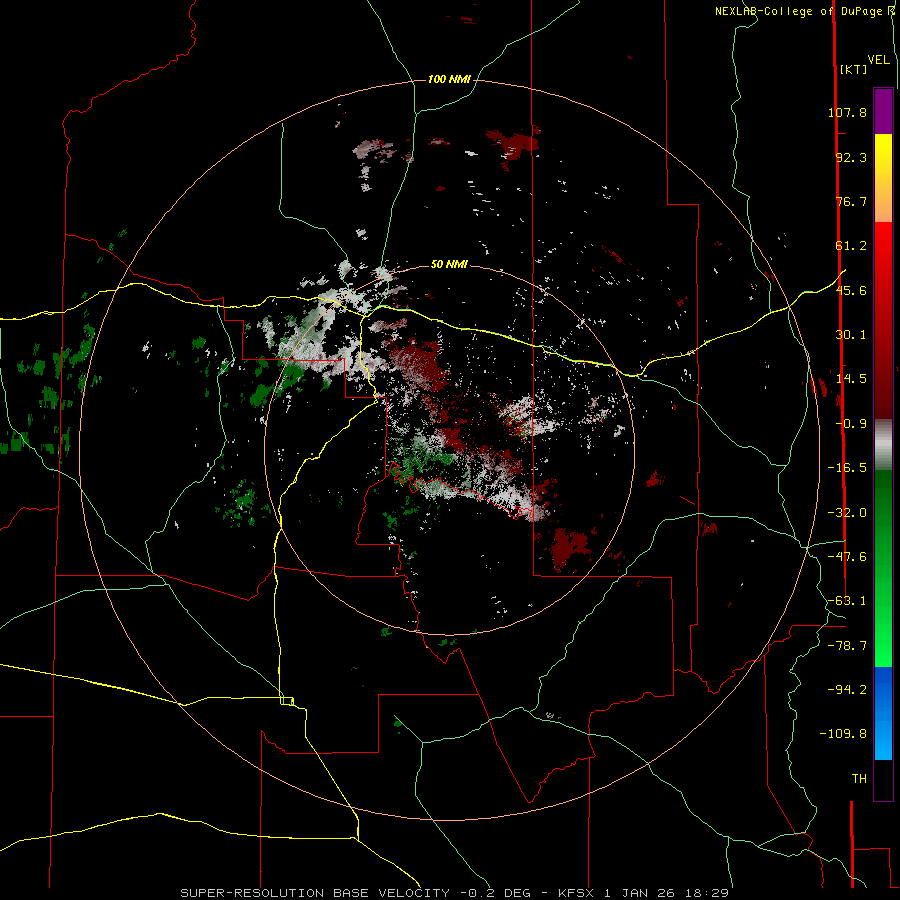Pick the purple segment of the color bar
This screenshot has height=900, width=900.
(x=883, y=111)
